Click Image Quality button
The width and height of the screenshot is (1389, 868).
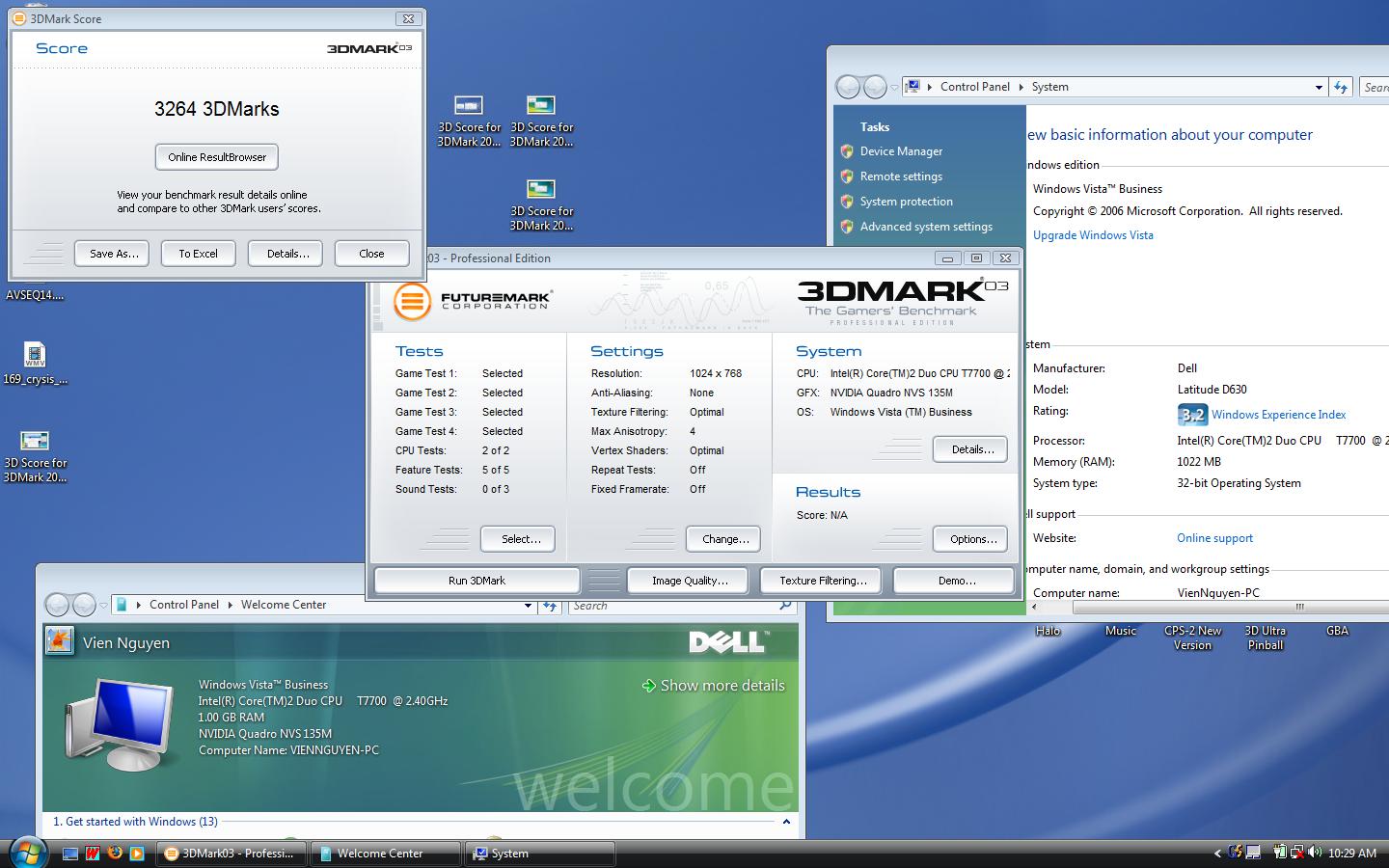(690, 581)
